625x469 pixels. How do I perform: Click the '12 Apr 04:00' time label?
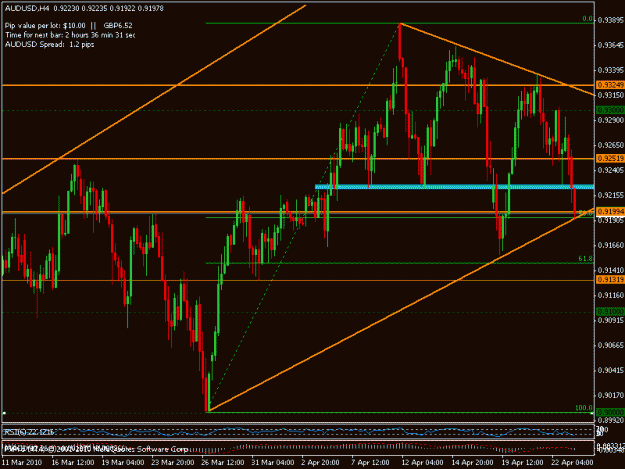pyautogui.click(x=422, y=463)
